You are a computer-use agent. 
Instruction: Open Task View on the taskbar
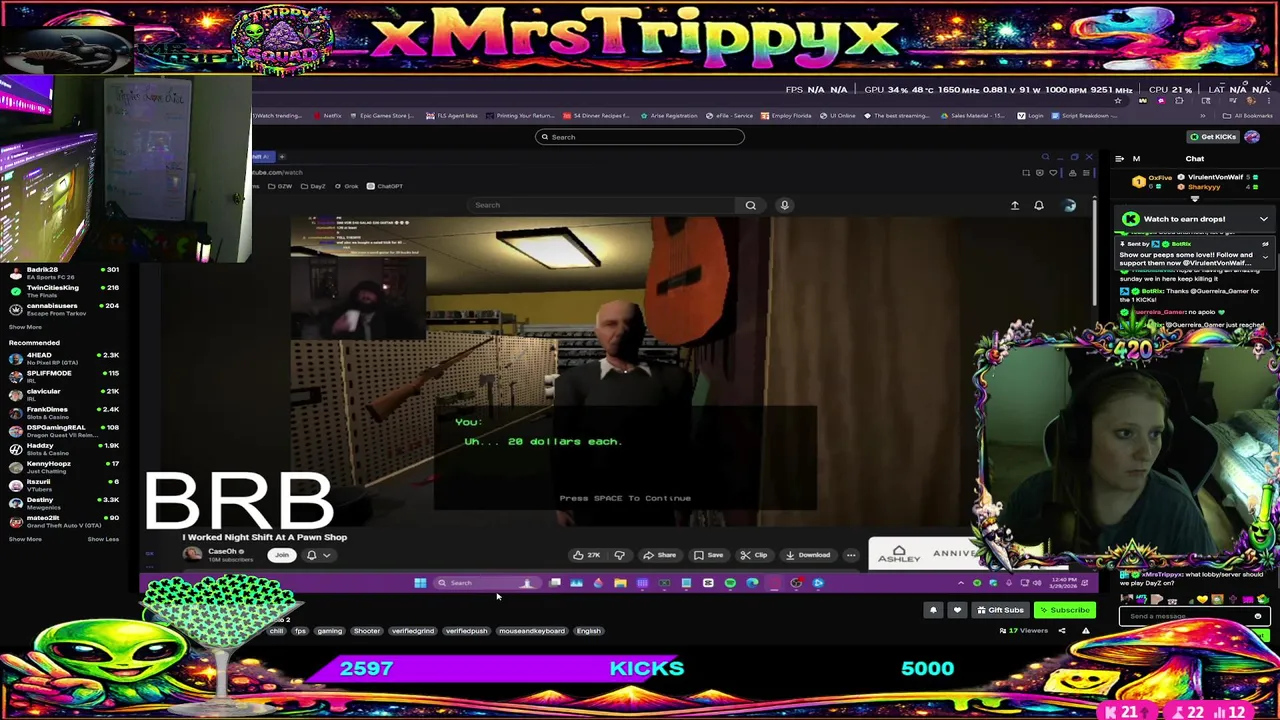(555, 583)
